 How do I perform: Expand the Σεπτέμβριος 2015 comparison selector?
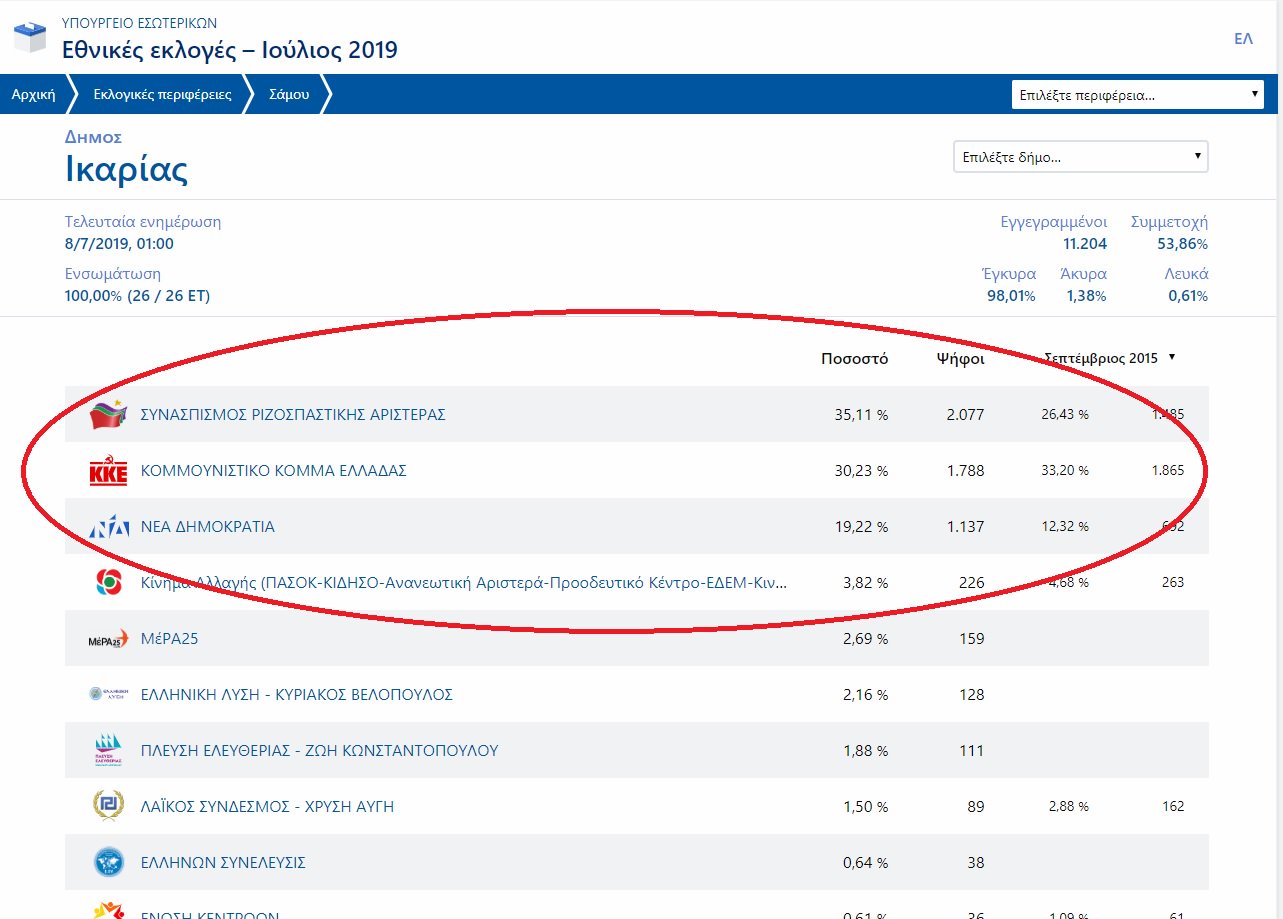[x=1109, y=358]
